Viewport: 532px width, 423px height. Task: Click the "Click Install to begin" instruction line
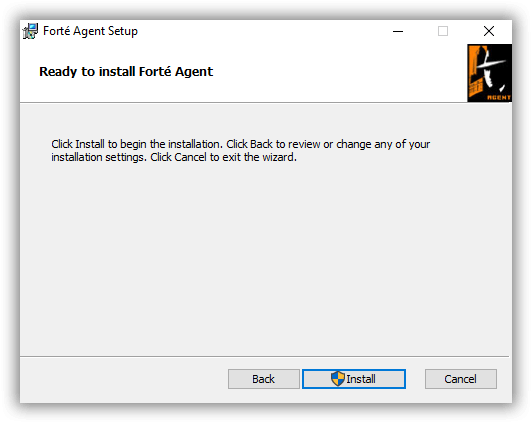[x=241, y=144]
